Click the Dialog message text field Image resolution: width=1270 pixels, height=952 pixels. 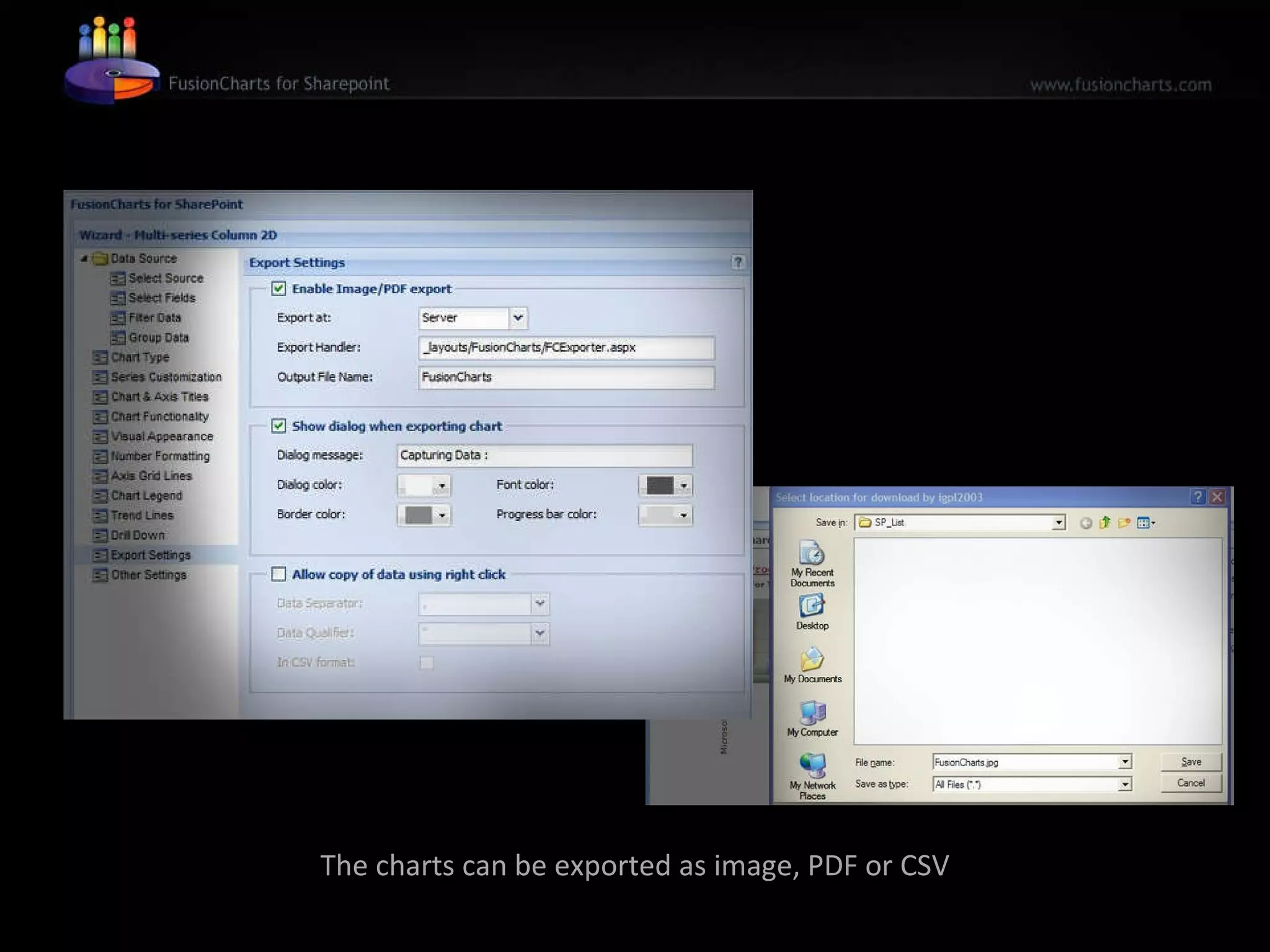544,456
